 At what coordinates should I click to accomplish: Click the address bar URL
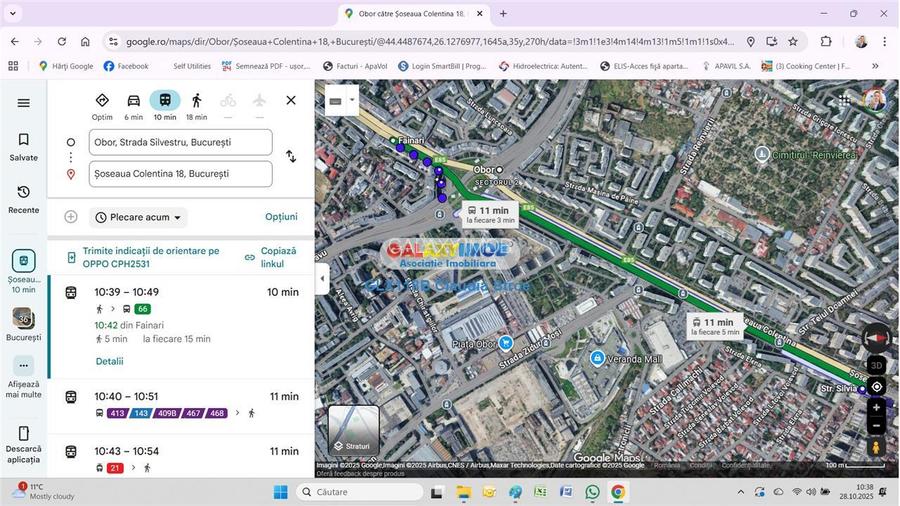(429, 42)
